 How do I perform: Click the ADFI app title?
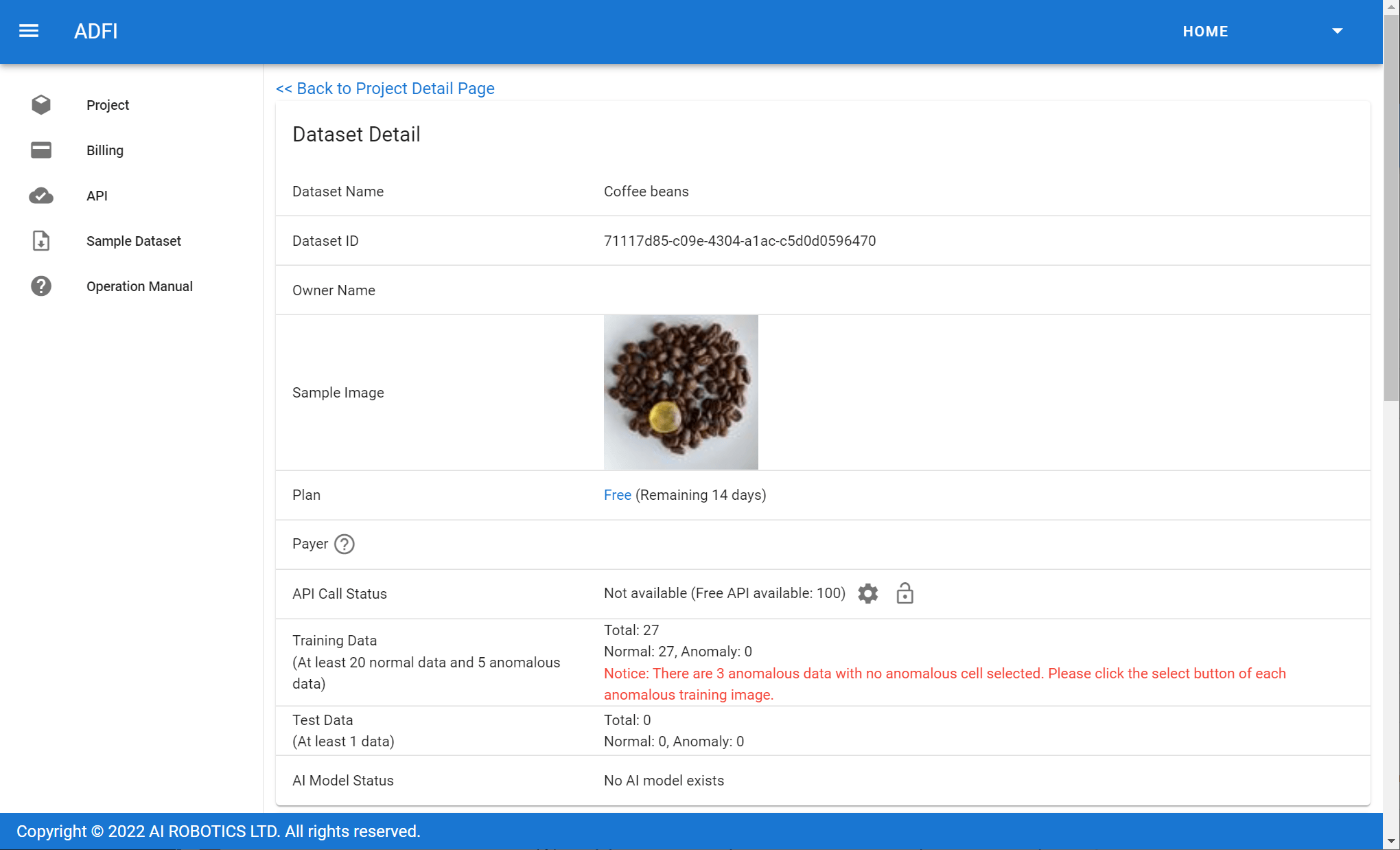[x=96, y=32]
